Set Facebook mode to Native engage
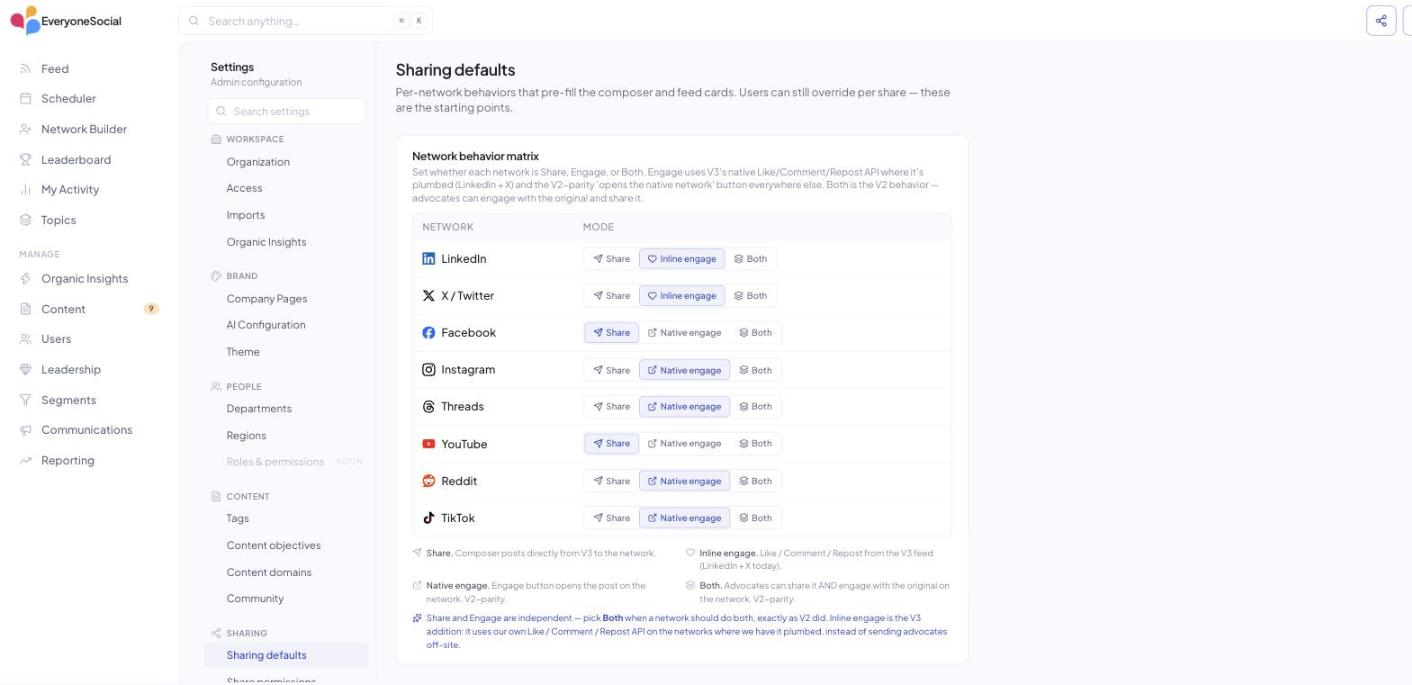This screenshot has width=1412, height=685. [x=685, y=333]
